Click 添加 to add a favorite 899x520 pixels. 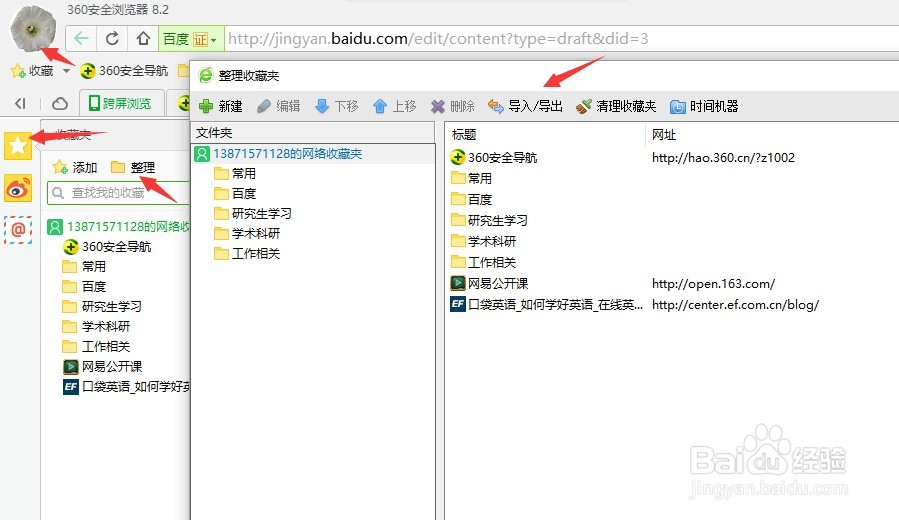coord(75,167)
